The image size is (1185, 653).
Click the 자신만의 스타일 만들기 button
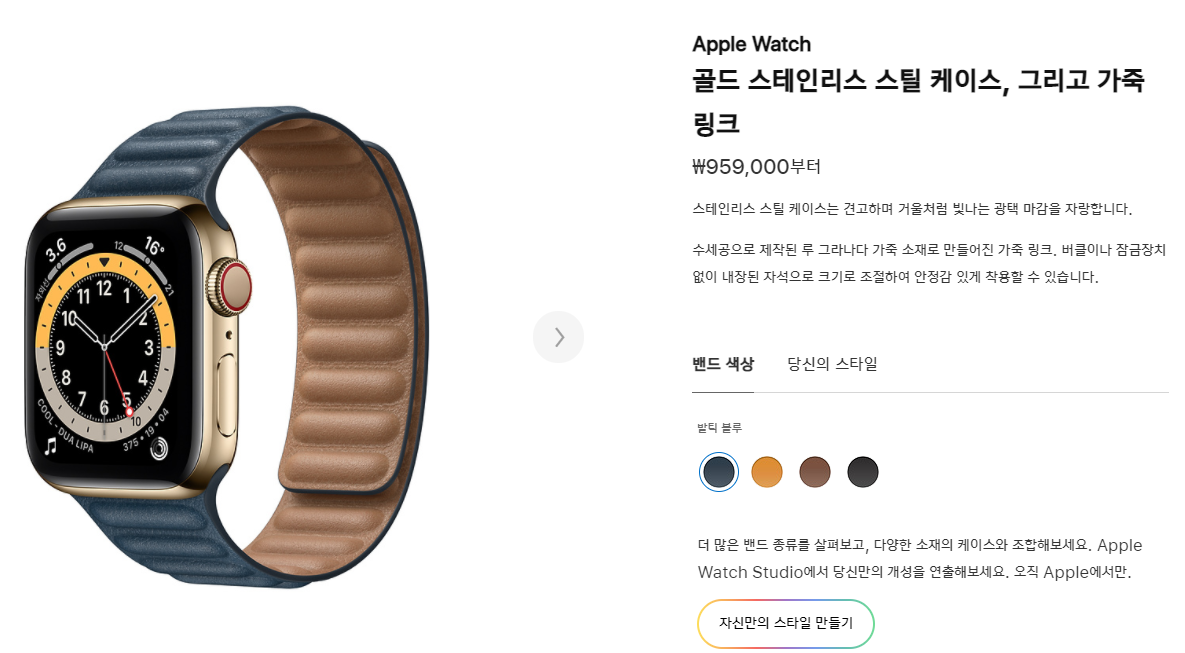pyautogui.click(x=786, y=624)
